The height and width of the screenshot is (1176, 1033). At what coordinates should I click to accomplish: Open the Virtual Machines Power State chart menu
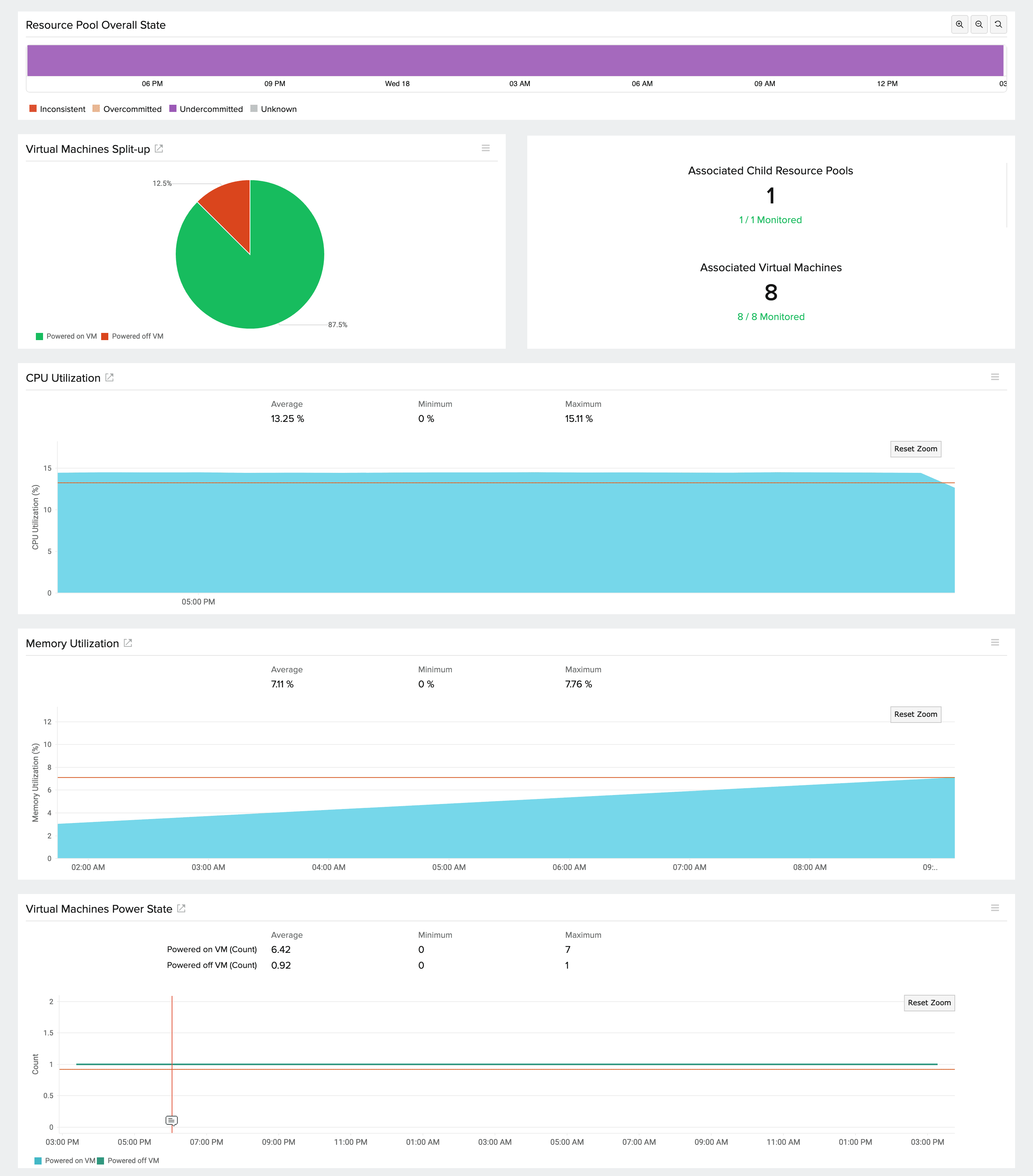point(996,908)
